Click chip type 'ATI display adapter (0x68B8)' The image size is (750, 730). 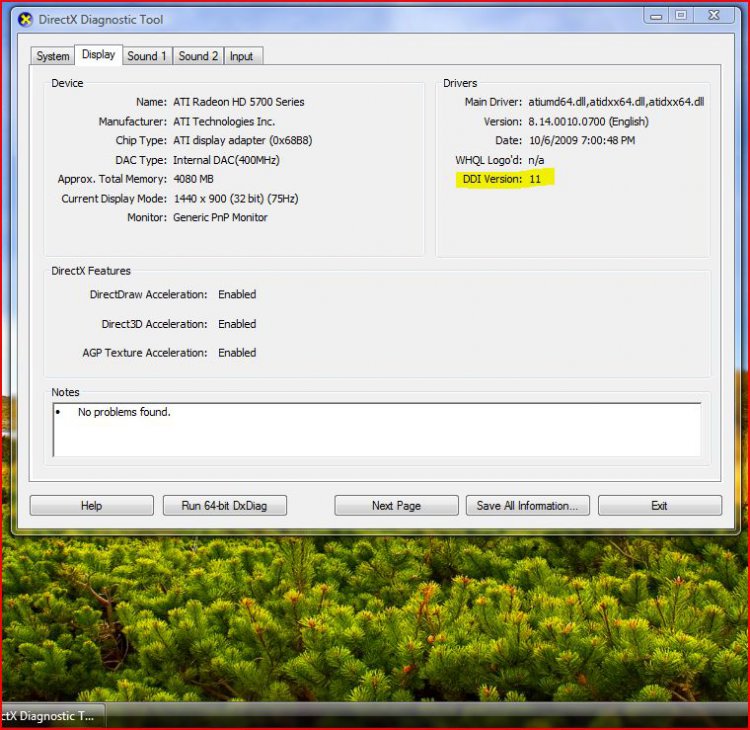[x=243, y=140]
